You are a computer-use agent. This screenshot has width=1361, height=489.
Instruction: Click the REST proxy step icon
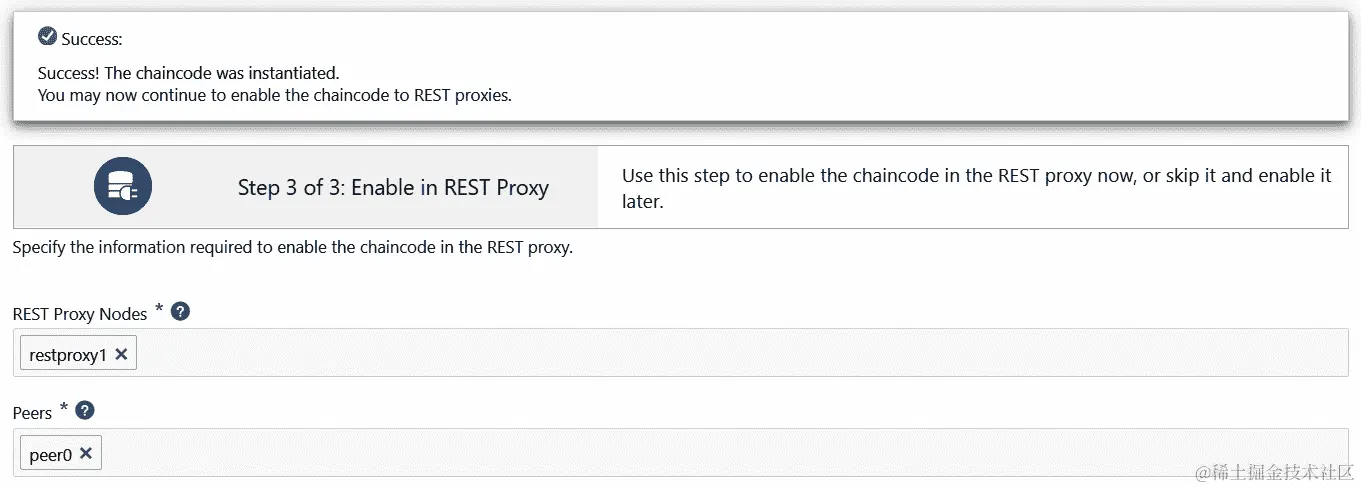point(122,187)
